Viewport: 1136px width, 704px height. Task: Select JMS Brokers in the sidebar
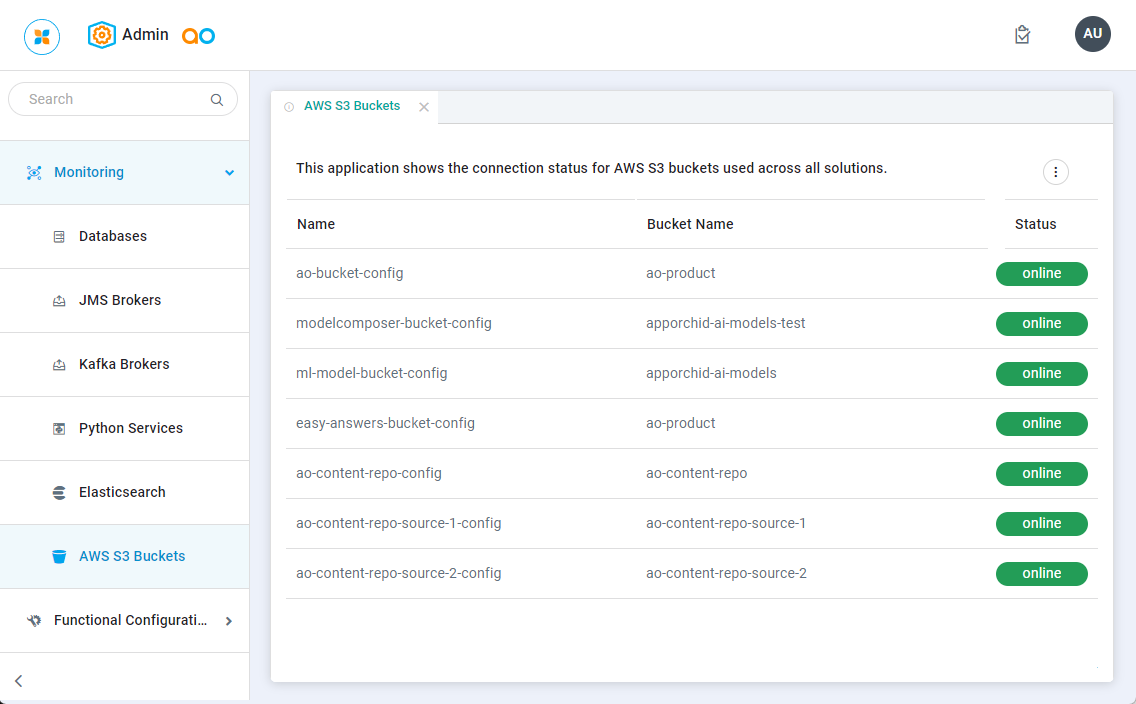(x=119, y=301)
